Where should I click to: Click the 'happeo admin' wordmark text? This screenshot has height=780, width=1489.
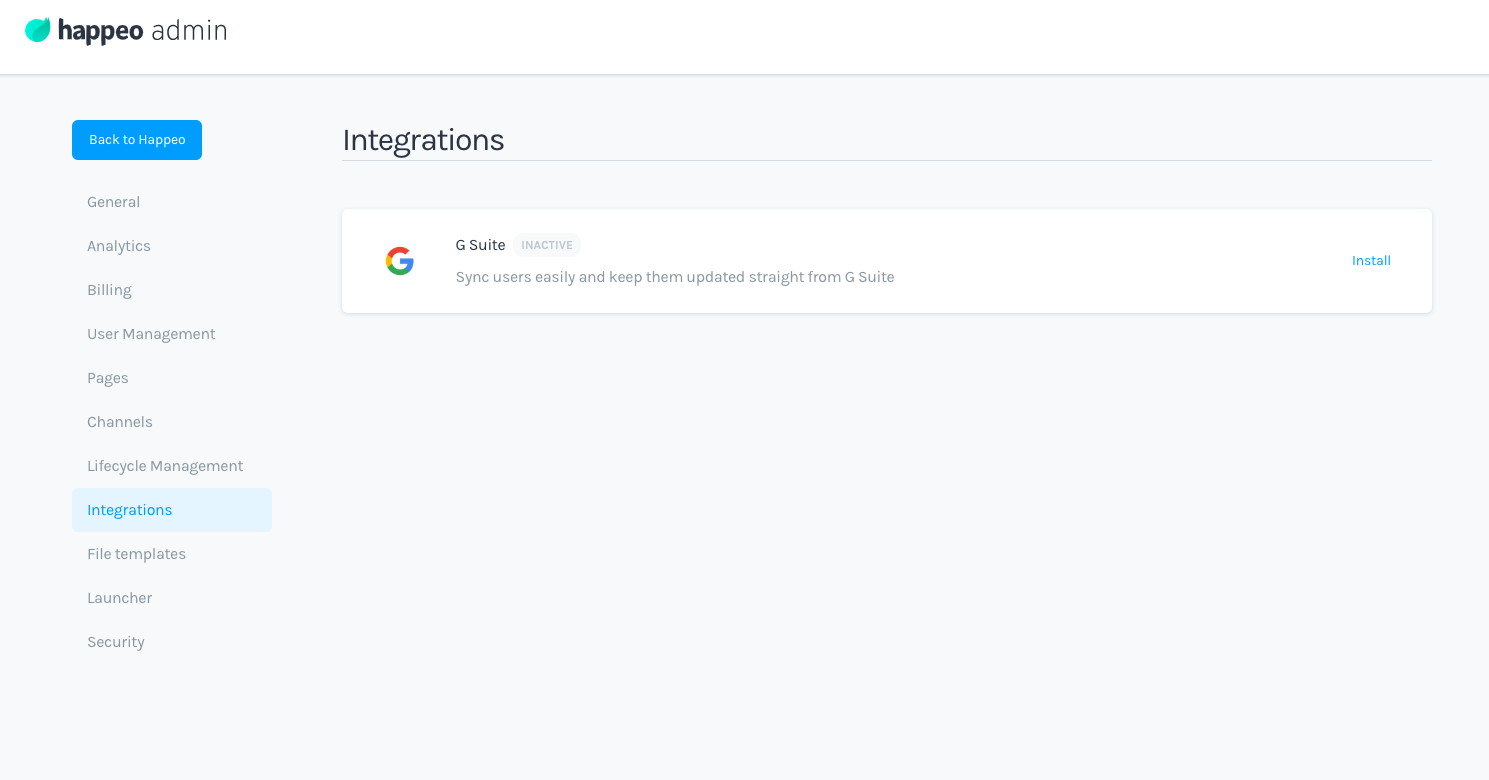click(142, 31)
